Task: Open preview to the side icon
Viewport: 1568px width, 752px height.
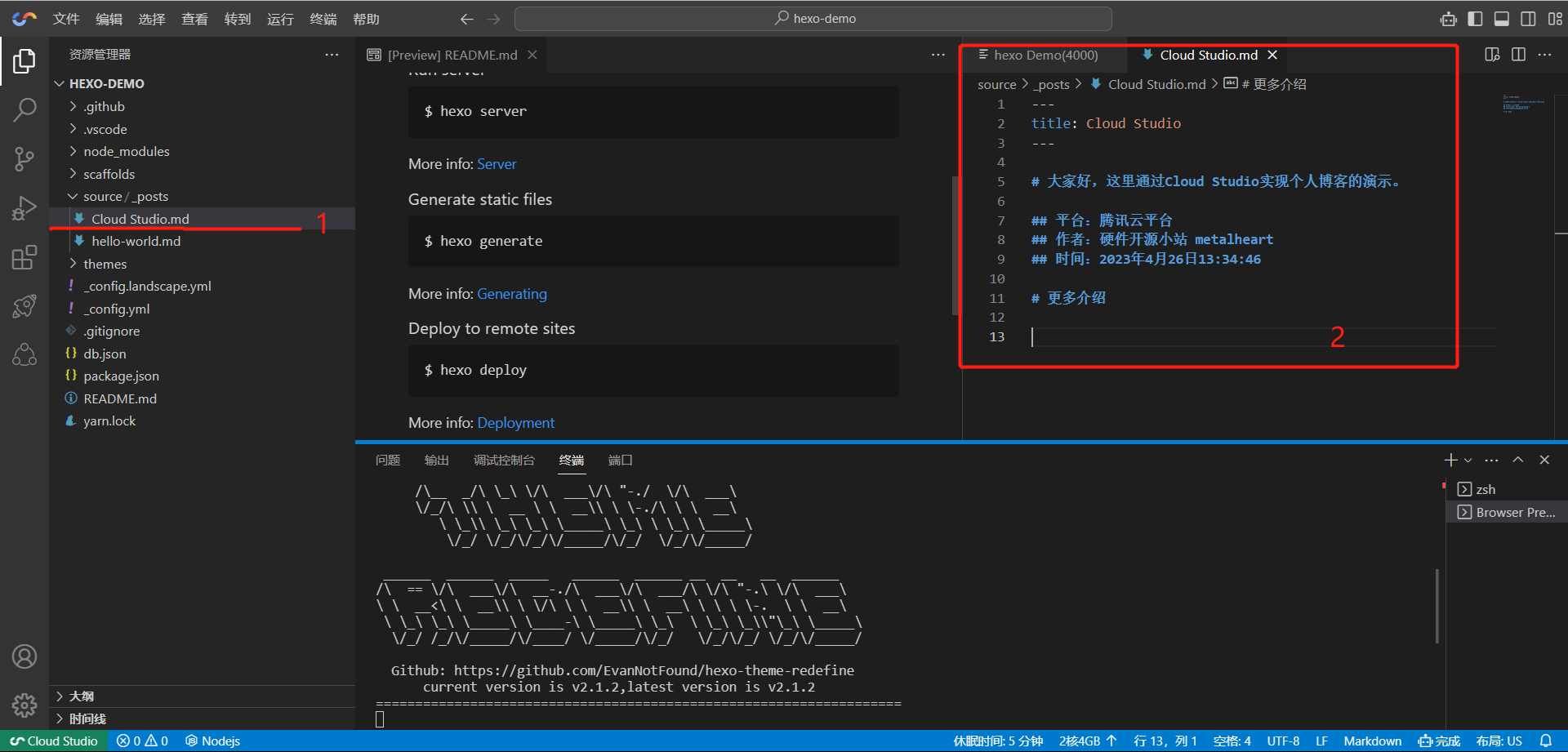Action: tap(1492, 55)
